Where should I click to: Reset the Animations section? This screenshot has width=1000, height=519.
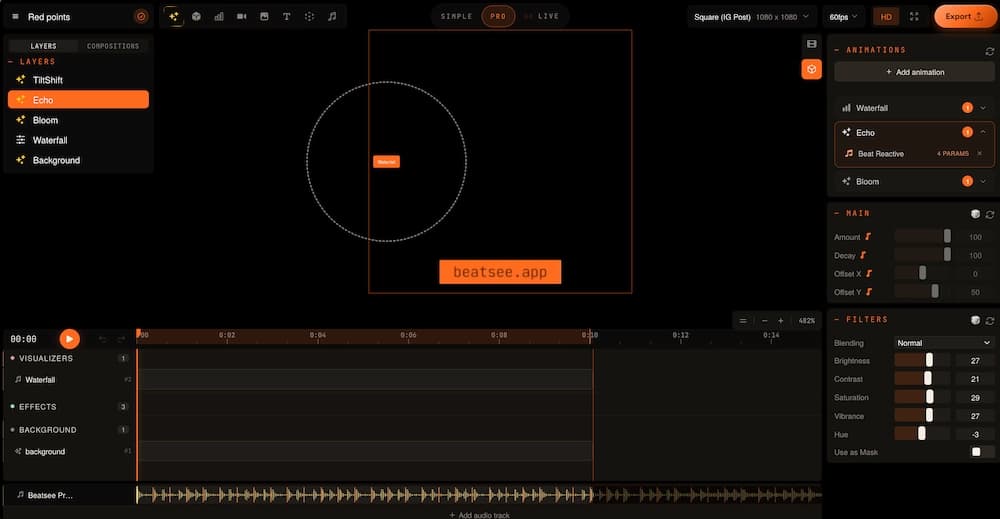990,50
